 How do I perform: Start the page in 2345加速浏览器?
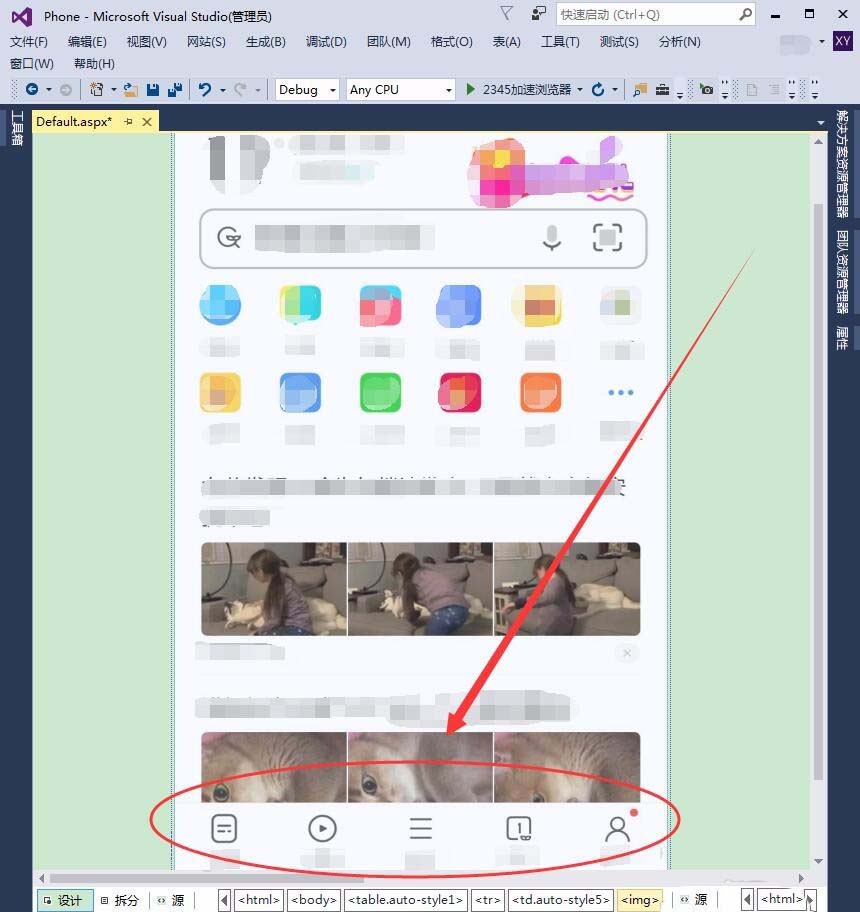pos(469,89)
